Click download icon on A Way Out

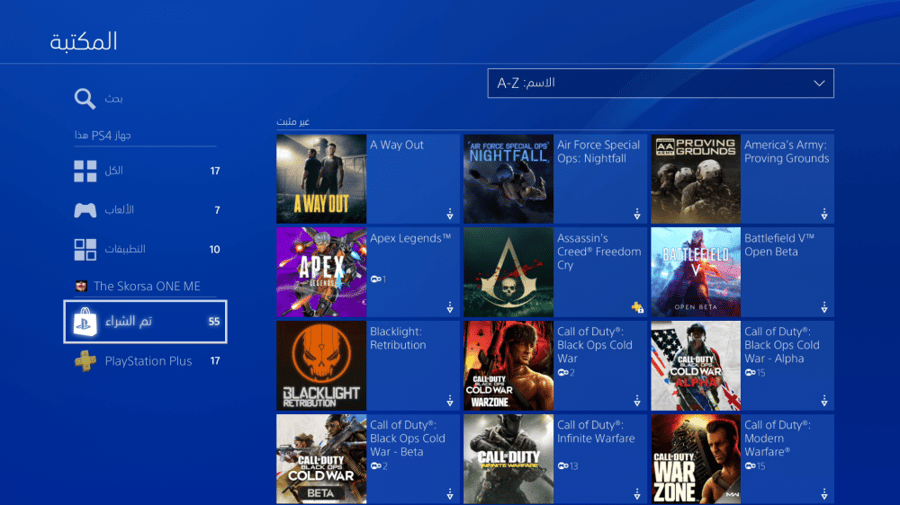450,214
